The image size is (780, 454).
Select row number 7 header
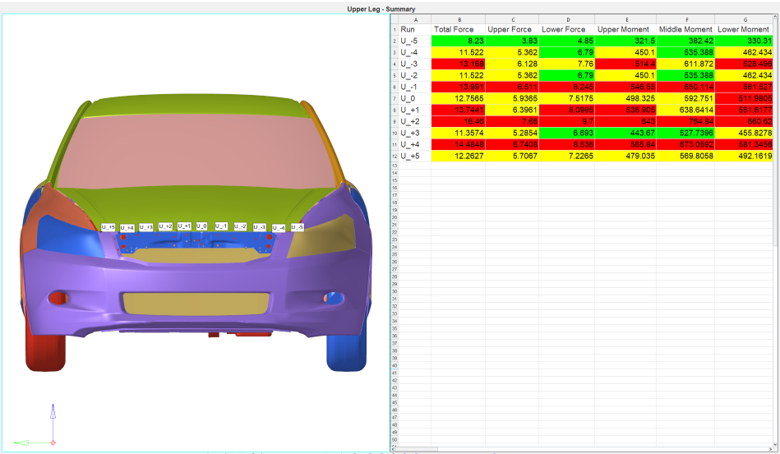pos(394,99)
